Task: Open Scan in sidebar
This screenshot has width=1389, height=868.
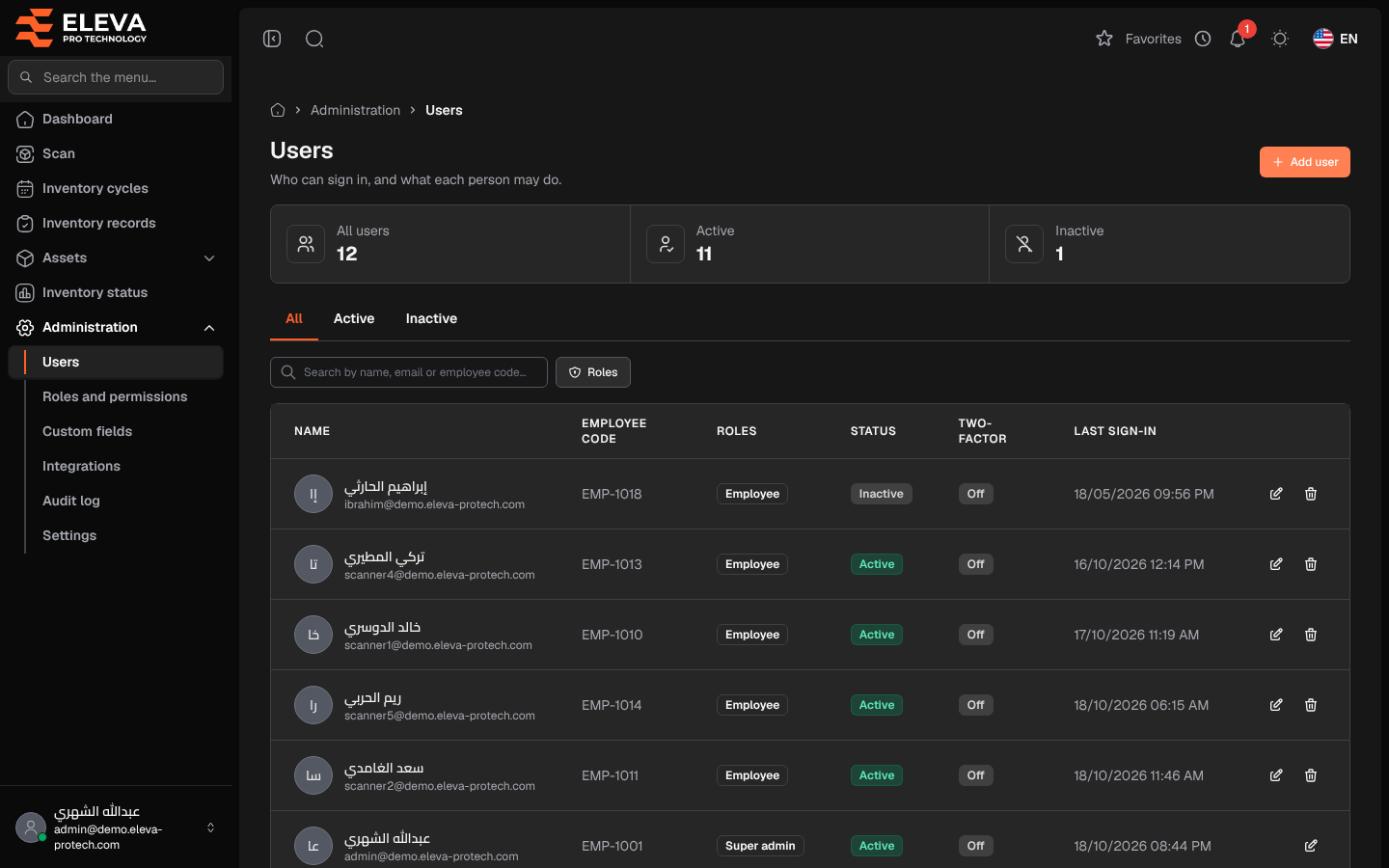Action: [x=116, y=153]
